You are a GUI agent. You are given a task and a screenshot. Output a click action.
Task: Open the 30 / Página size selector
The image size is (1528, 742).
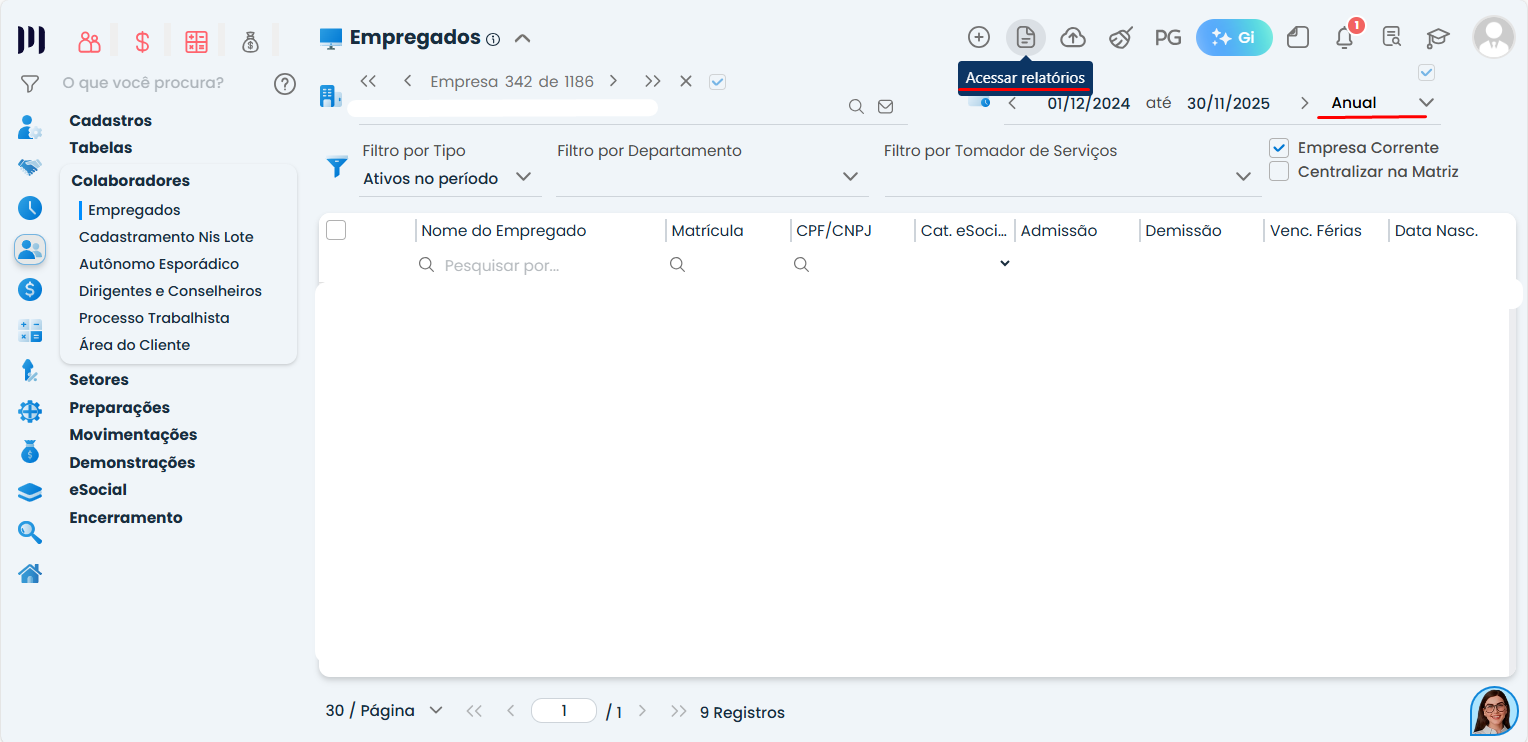coord(383,711)
